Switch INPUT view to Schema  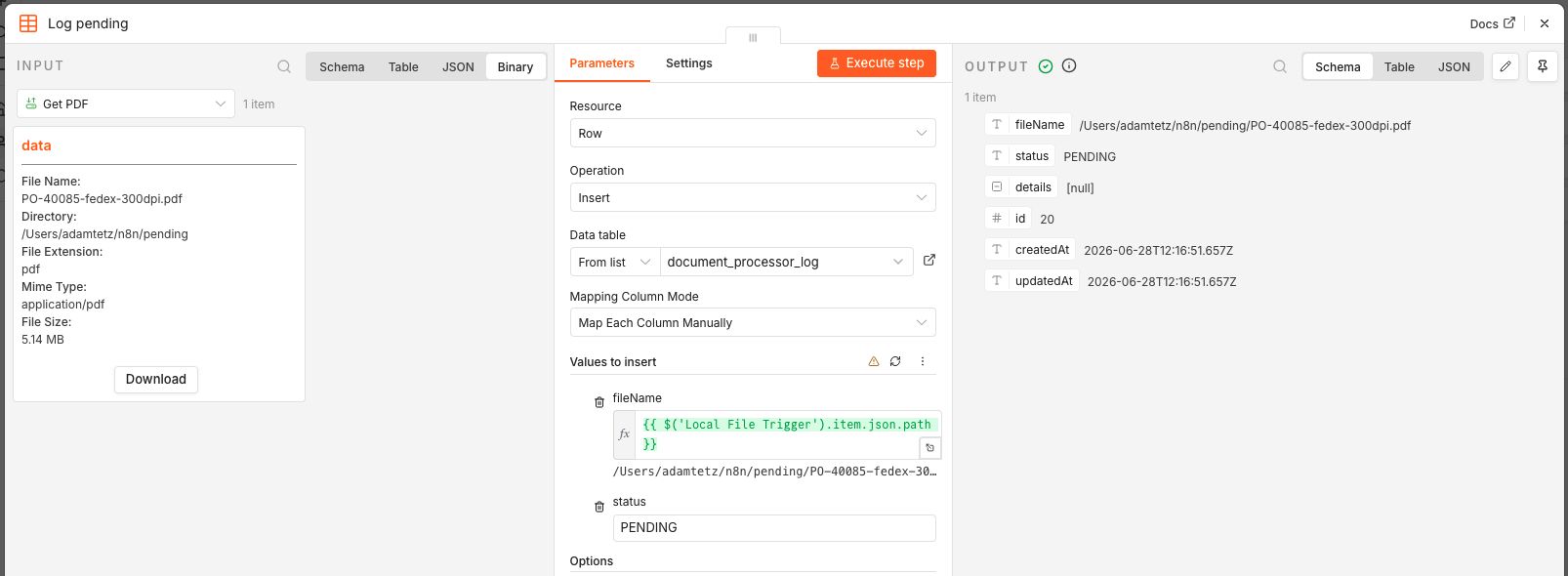coord(342,66)
